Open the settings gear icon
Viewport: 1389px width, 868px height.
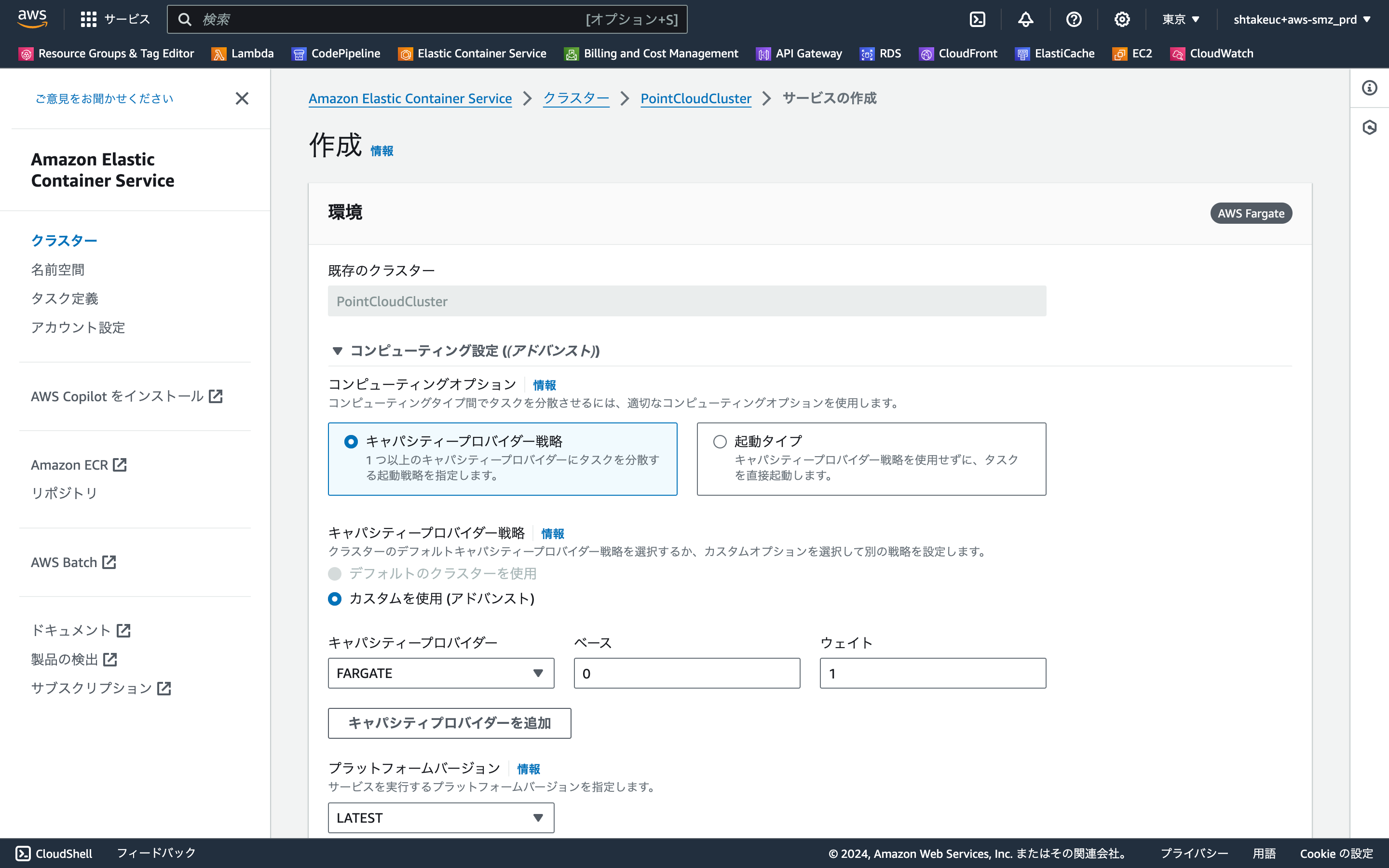[x=1121, y=19]
